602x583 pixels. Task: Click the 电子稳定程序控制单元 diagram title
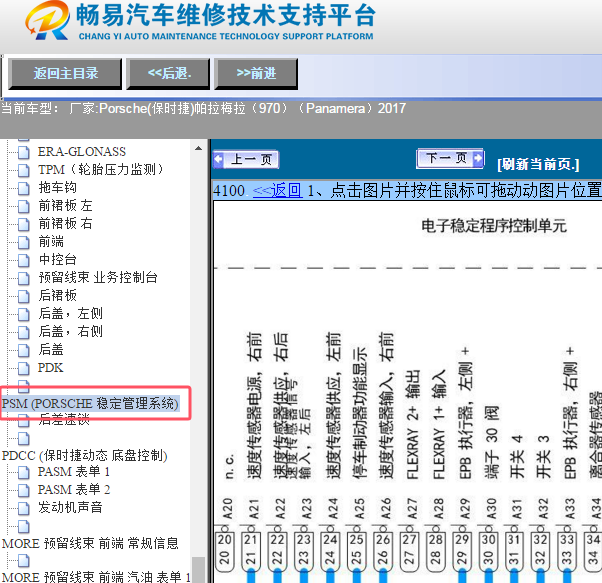pyautogui.click(x=493, y=225)
